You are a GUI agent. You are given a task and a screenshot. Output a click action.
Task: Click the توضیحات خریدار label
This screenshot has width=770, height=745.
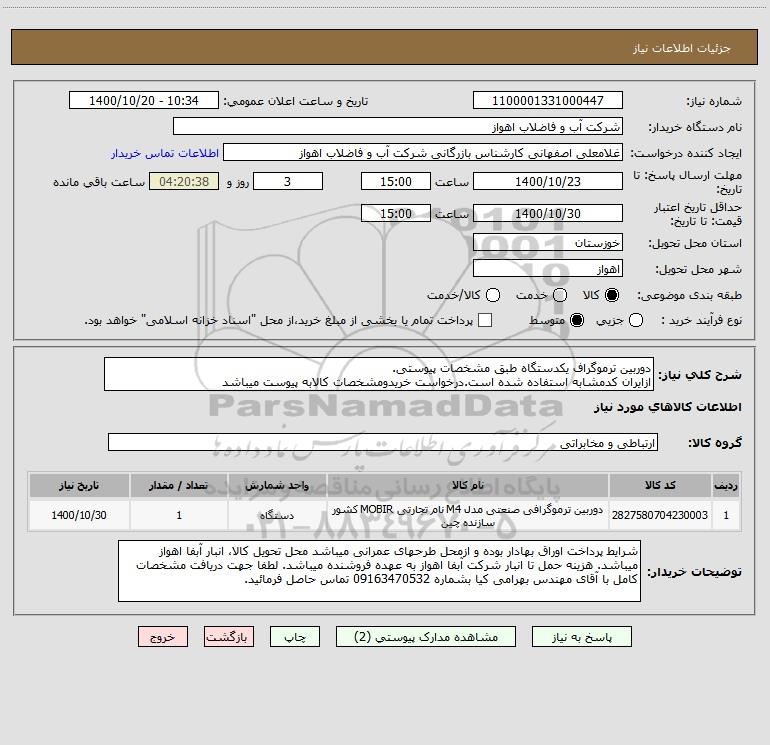tap(694, 572)
